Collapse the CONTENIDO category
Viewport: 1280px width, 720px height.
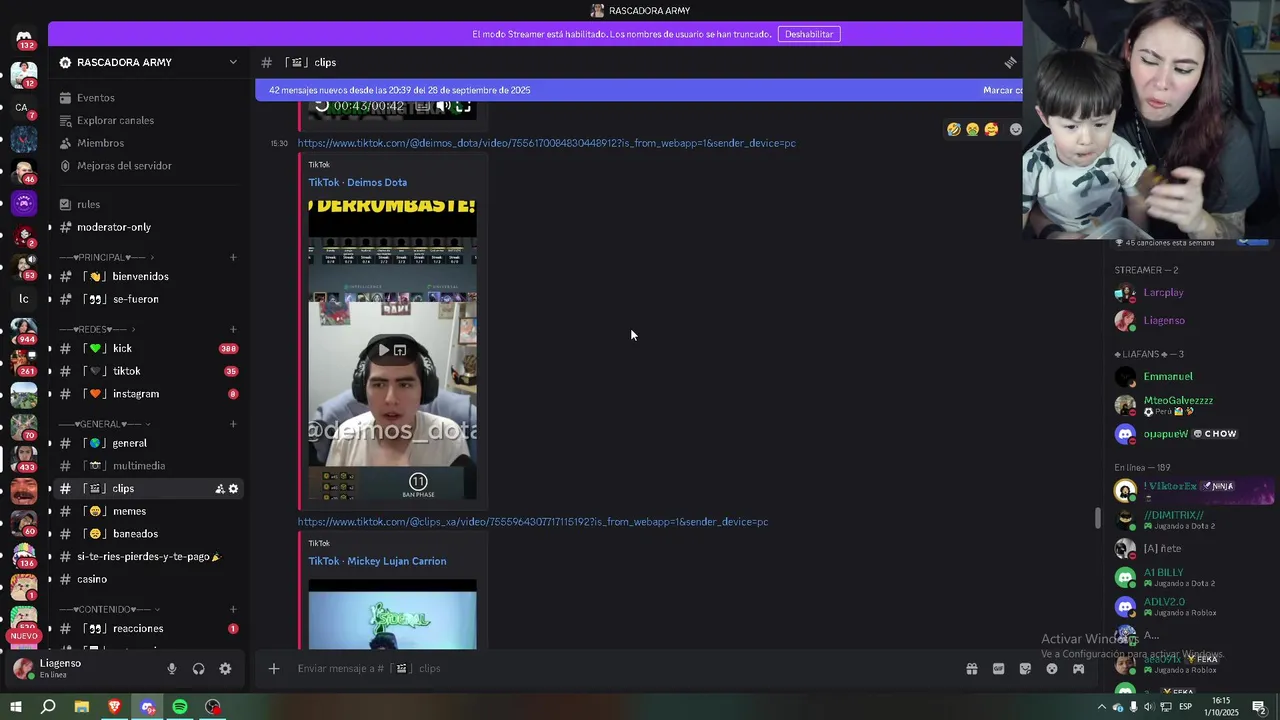pyautogui.click(x=109, y=609)
